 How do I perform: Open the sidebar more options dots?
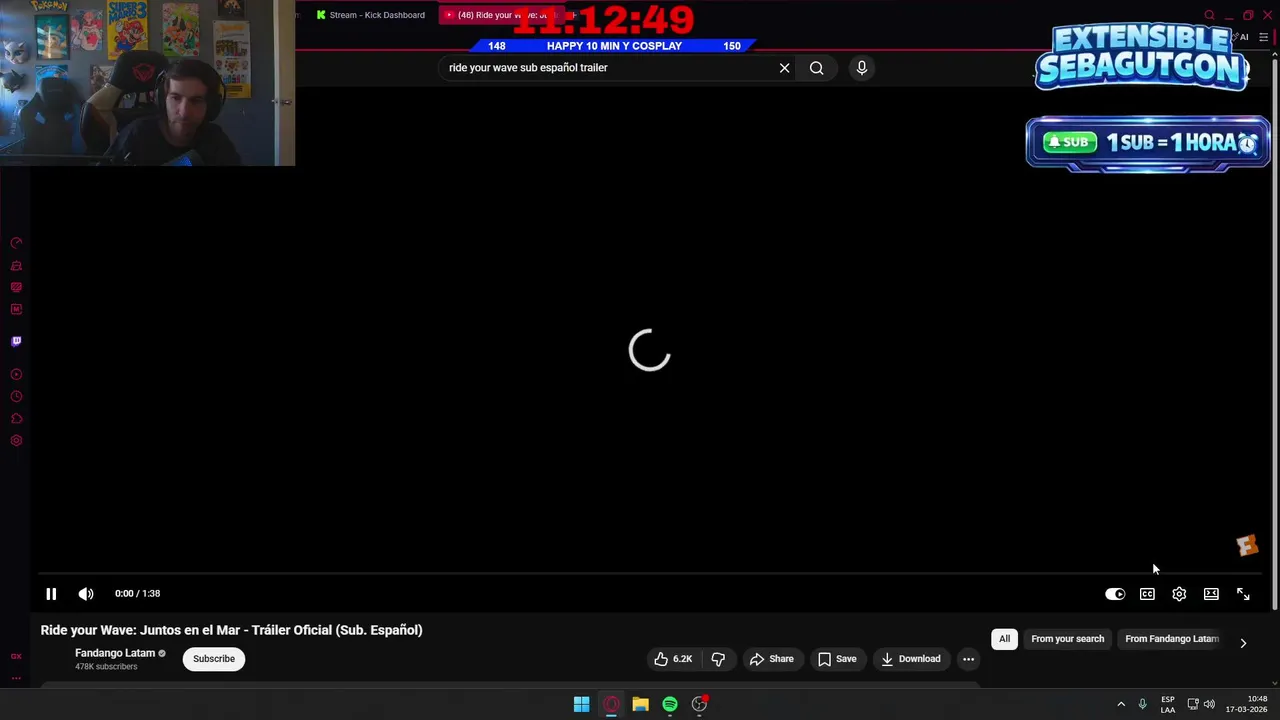point(16,678)
